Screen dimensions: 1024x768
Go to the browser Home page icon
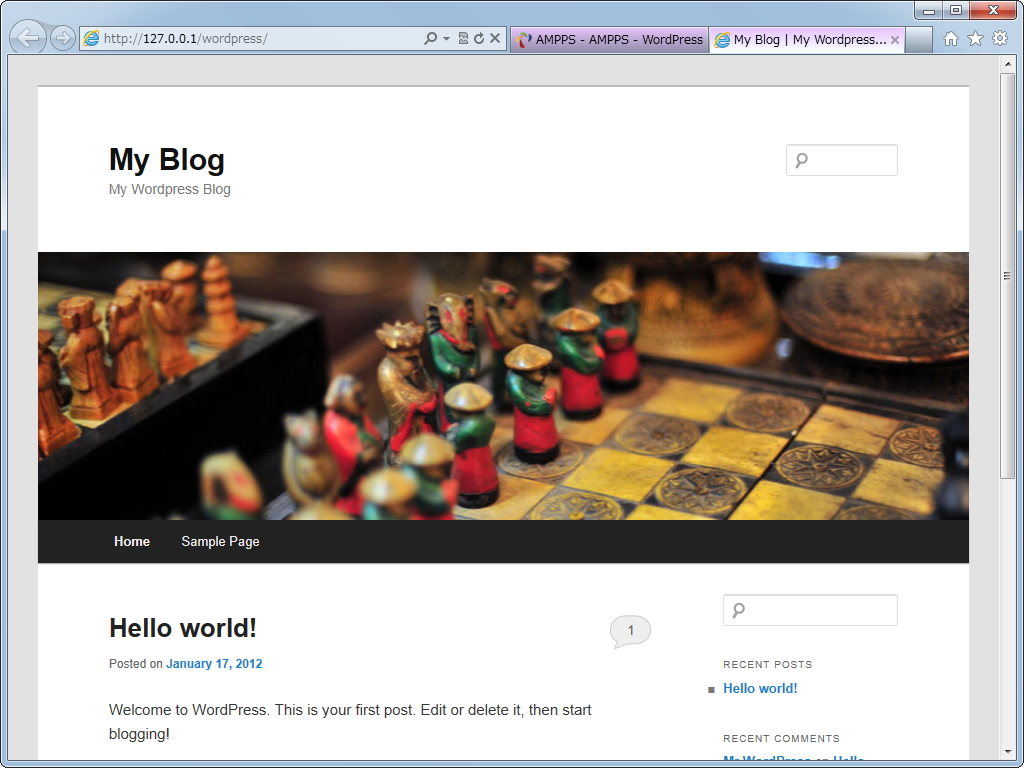coord(951,39)
